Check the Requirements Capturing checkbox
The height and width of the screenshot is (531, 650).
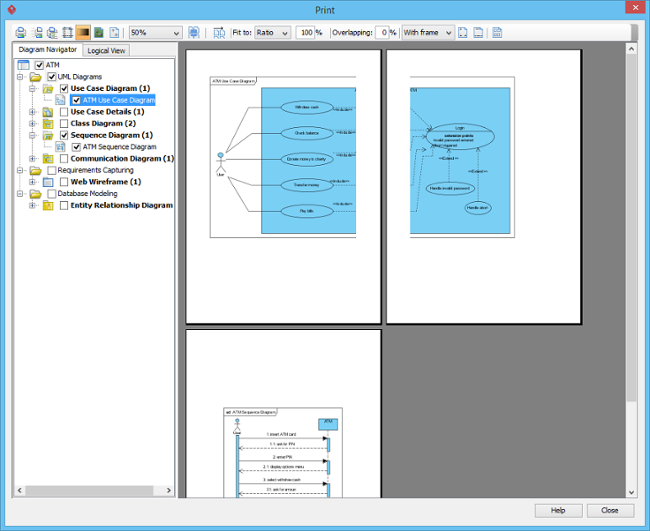(x=52, y=170)
